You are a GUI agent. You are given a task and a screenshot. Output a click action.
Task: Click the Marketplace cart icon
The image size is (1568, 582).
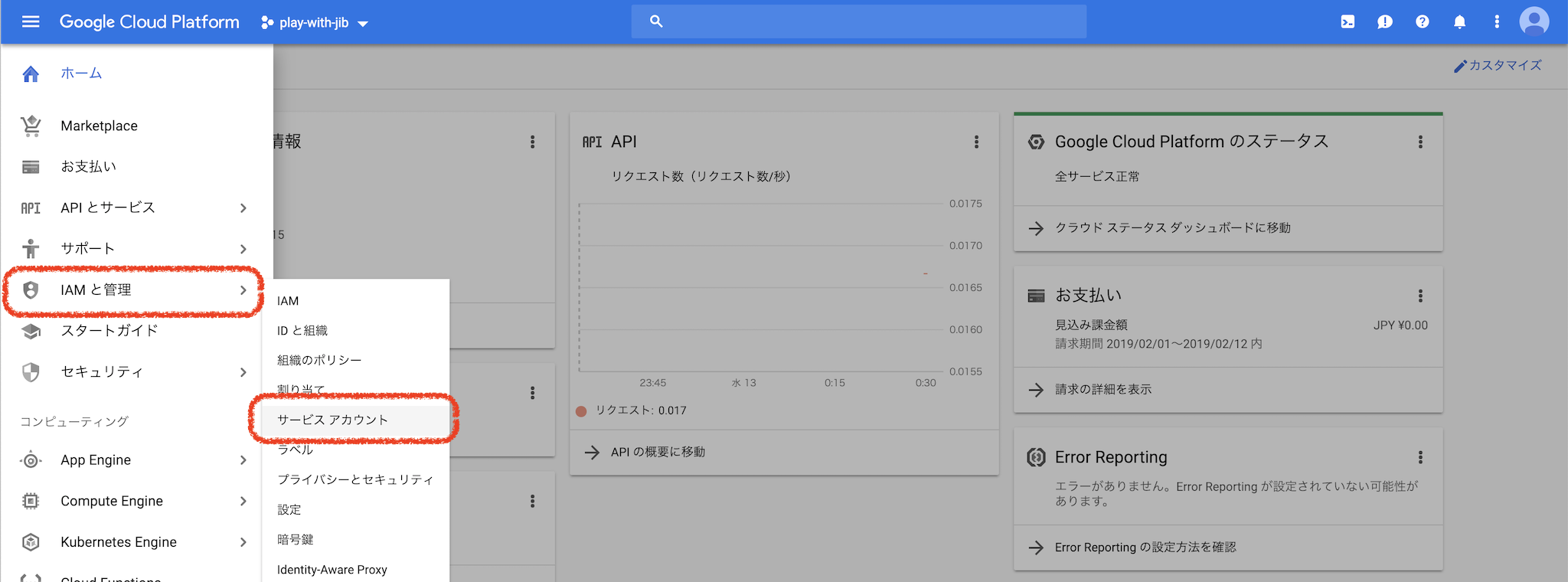click(x=31, y=126)
